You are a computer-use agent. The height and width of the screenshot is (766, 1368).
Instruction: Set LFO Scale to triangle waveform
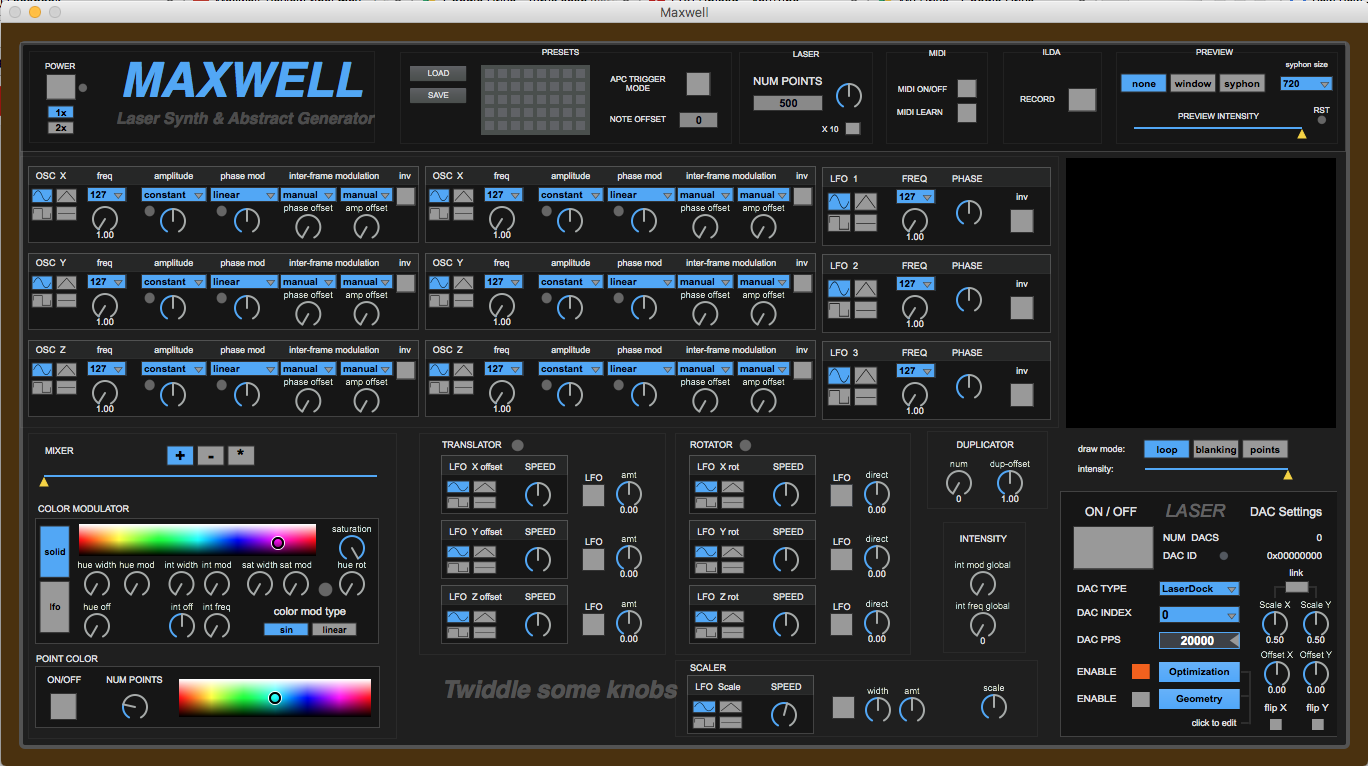[x=732, y=707]
